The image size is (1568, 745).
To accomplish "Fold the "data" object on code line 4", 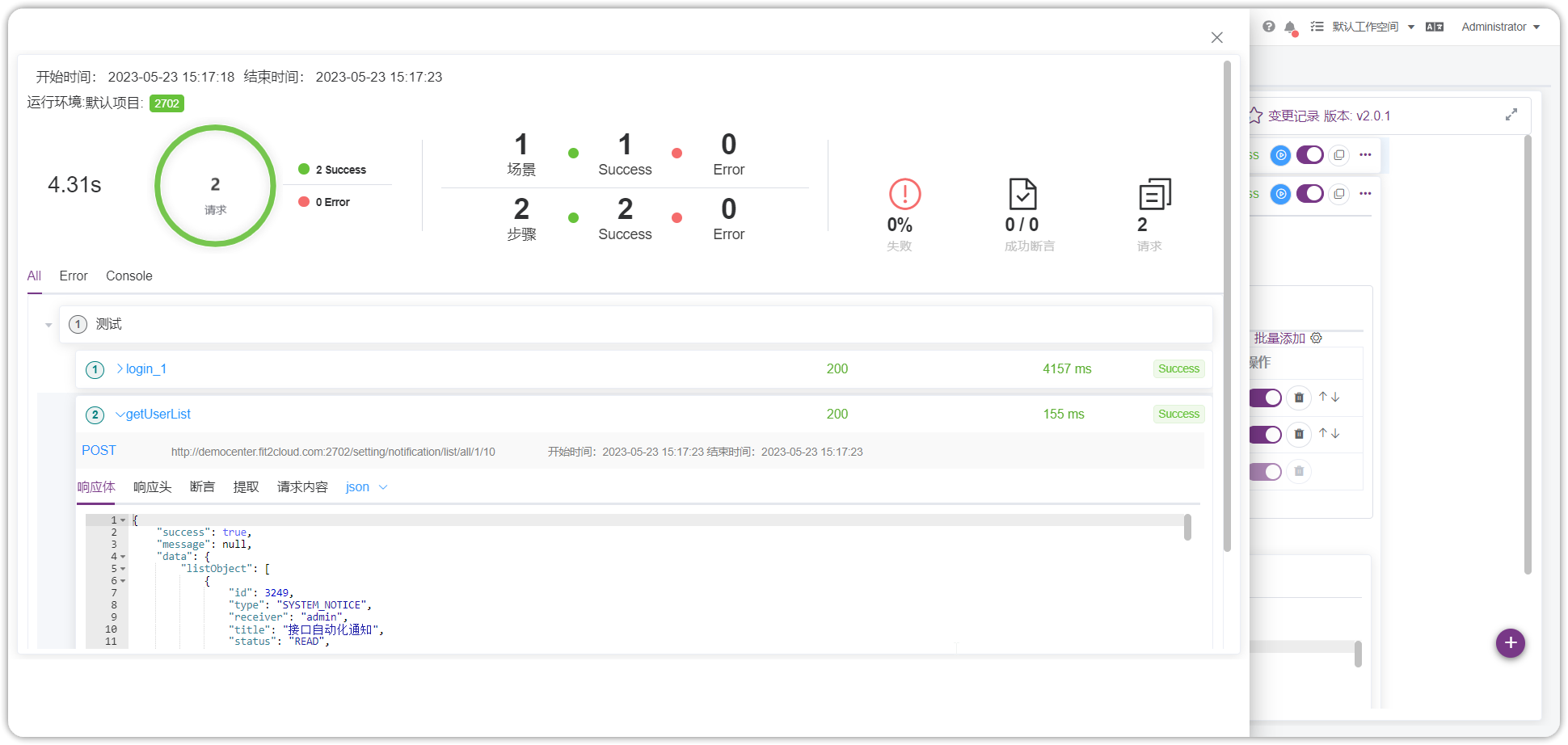I will pyautogui.click(x=123, y=557).
